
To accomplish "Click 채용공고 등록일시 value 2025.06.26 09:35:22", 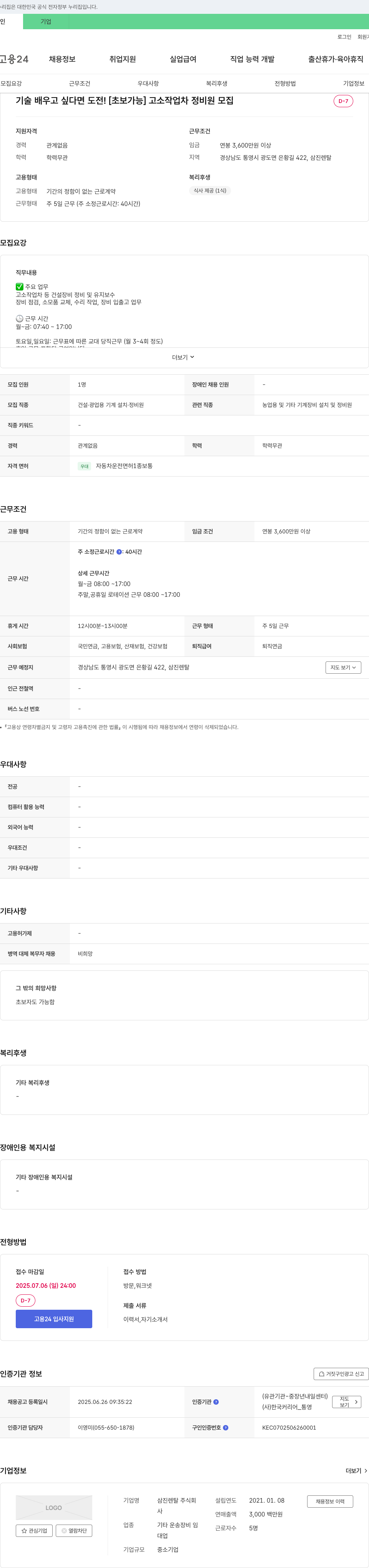I will coord(105,1402).
